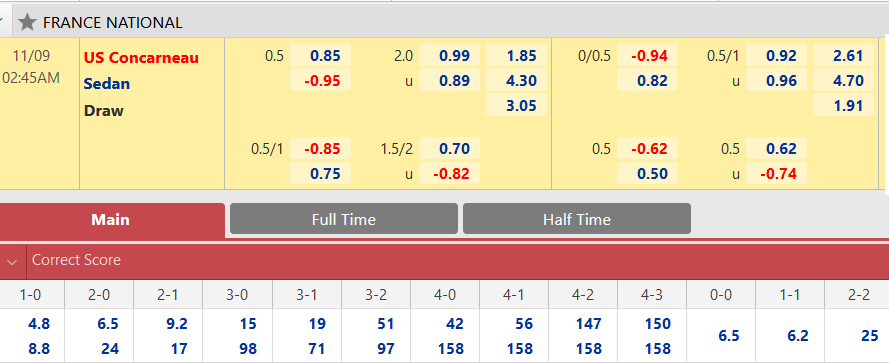Open the US Concarneau team link

tap(141, 57)
